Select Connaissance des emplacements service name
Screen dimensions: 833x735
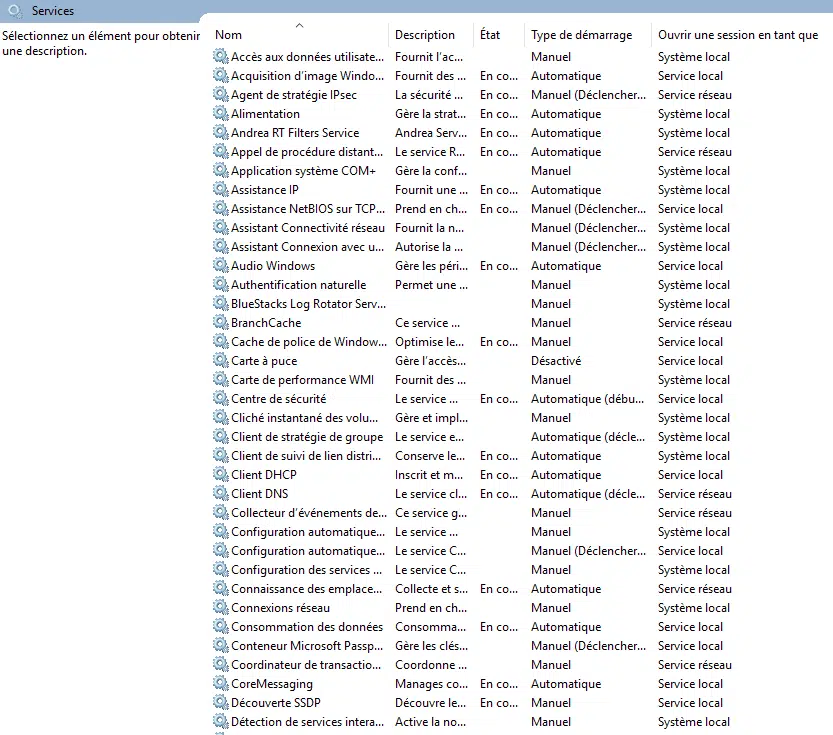tap(307, 589)
